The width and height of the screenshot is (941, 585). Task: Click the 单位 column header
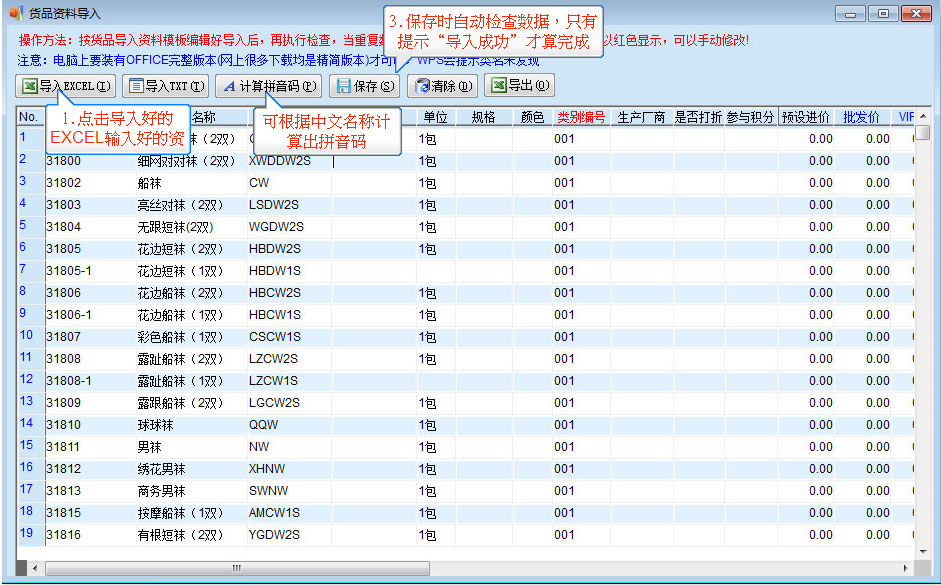[436, 117]
